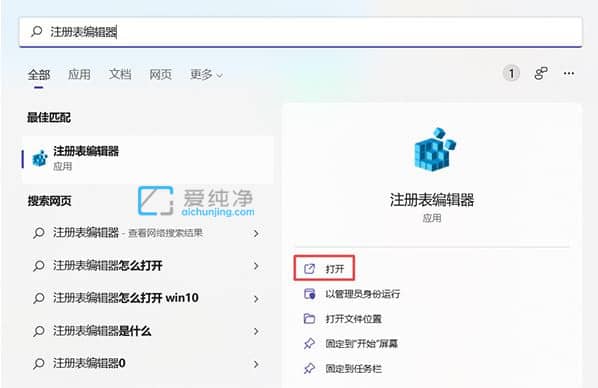Click the admin shield icon

[x=309, y=294]
